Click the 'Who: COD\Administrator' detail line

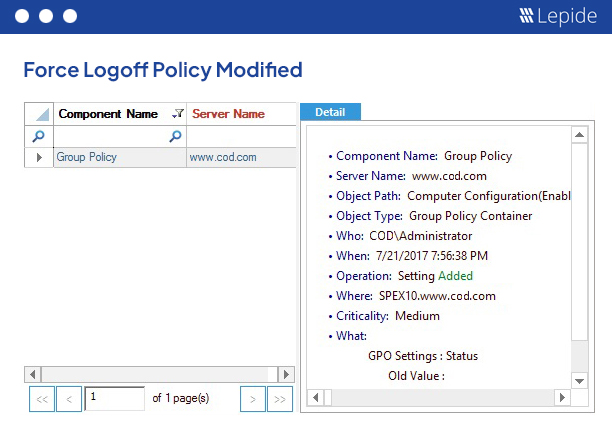(400, 236)
